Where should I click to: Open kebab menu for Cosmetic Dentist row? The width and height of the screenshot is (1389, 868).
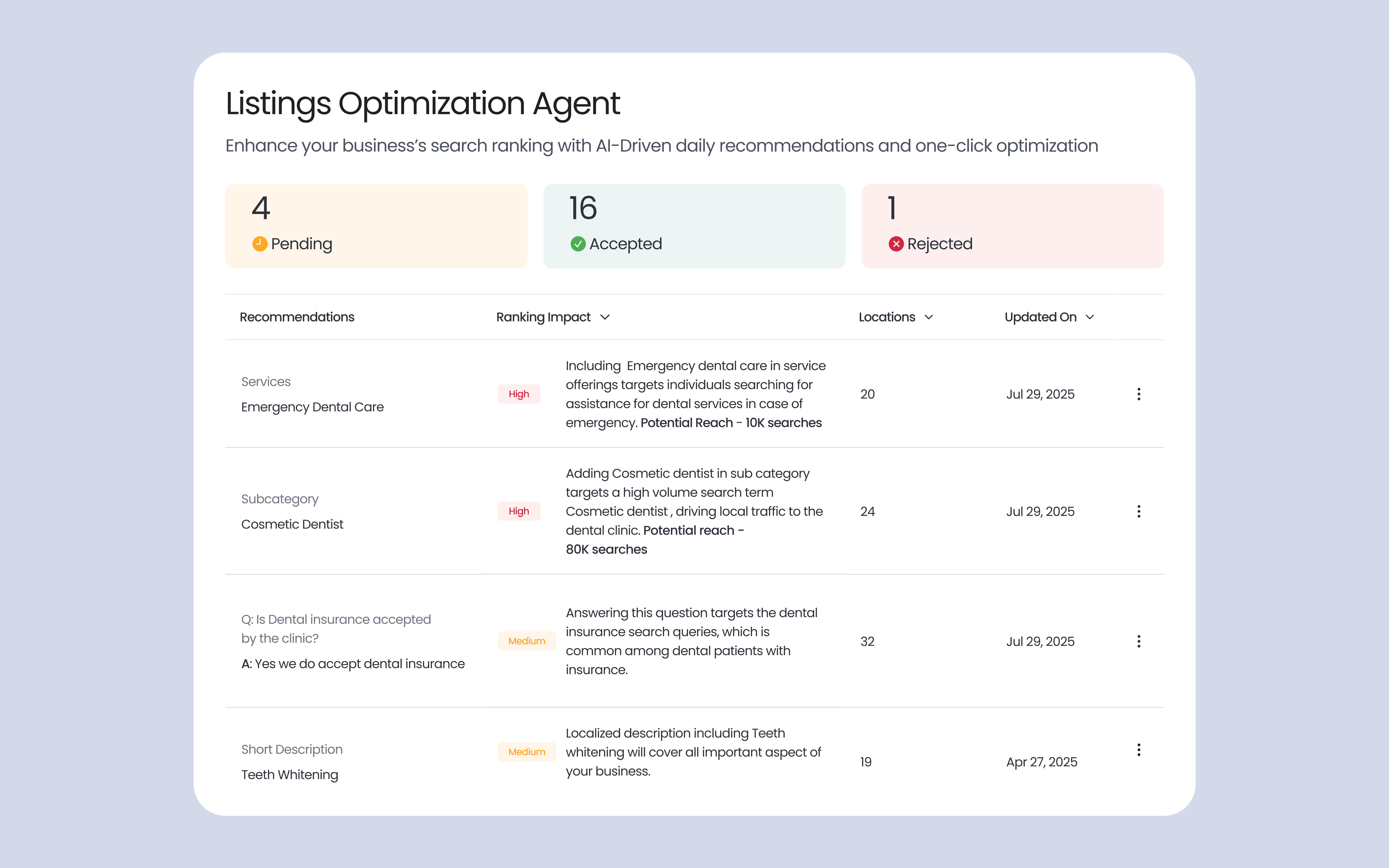click(x=1139, y=511)
